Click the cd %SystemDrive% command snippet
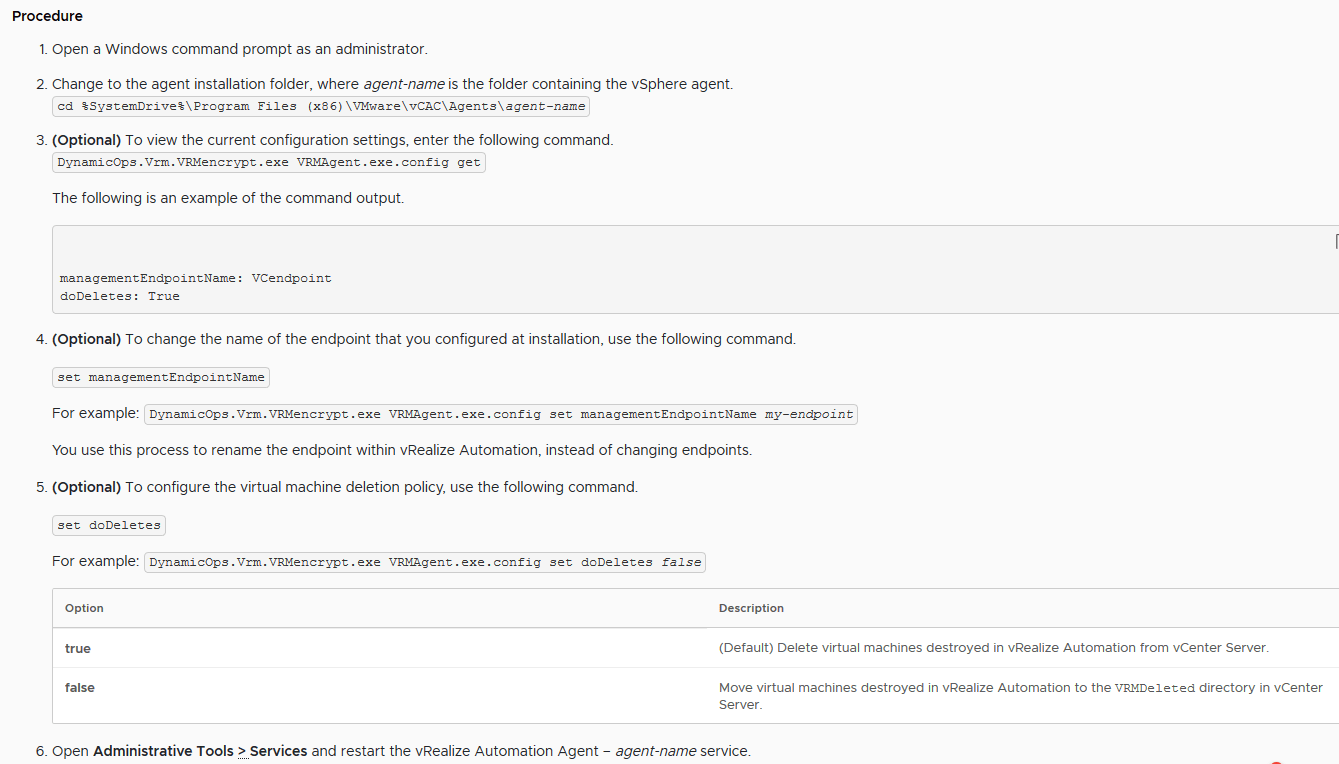The height and width of the screenshot is (764, 1339). click(321, 106)
